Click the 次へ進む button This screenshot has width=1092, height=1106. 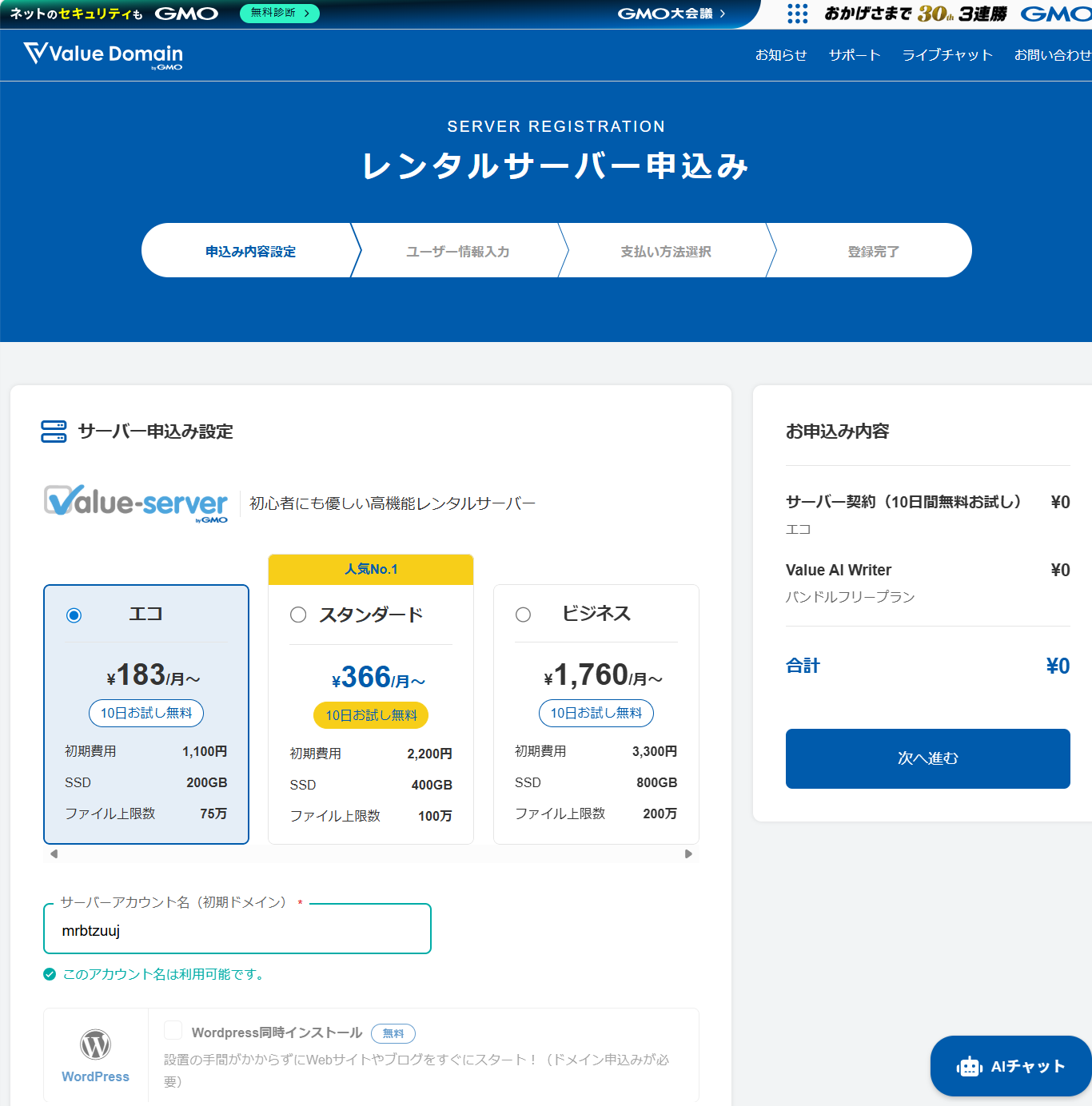coord(927,758)
